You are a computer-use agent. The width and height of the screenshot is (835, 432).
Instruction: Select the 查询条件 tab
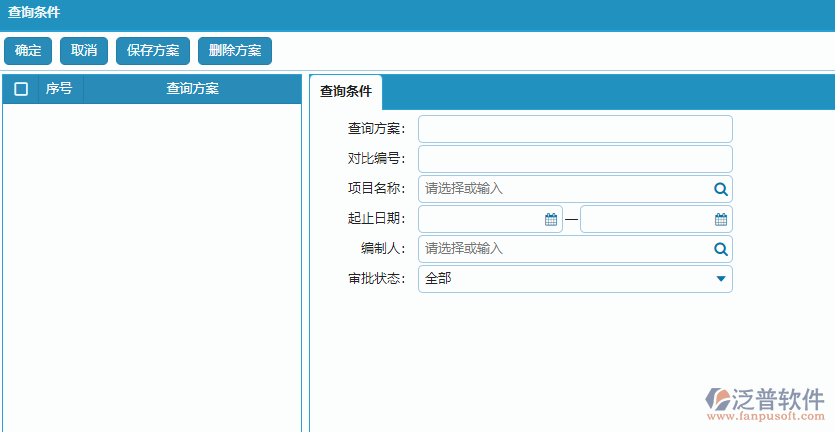coord(346,92)
